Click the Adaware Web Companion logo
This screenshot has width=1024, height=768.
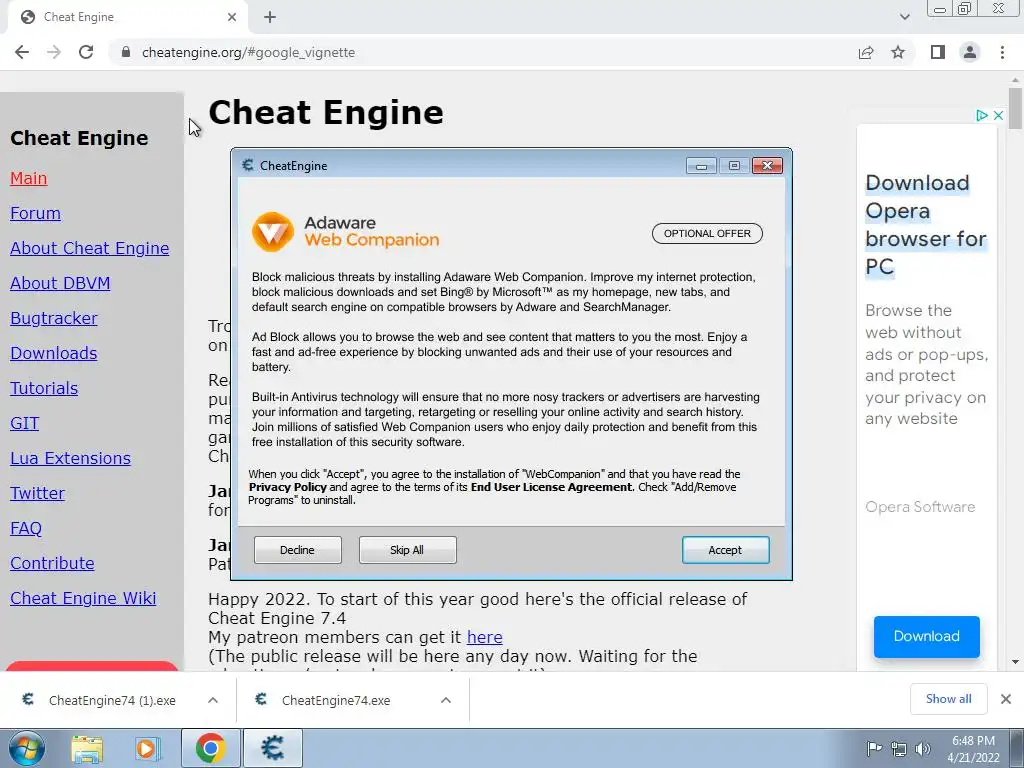(x=345, y=231)
